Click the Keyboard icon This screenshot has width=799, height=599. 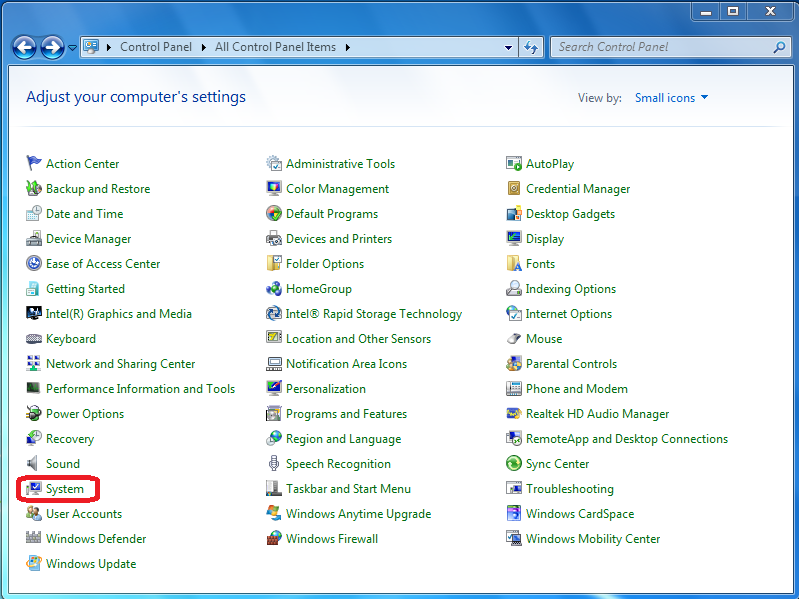pyautogui.click(x=34, y=339)
